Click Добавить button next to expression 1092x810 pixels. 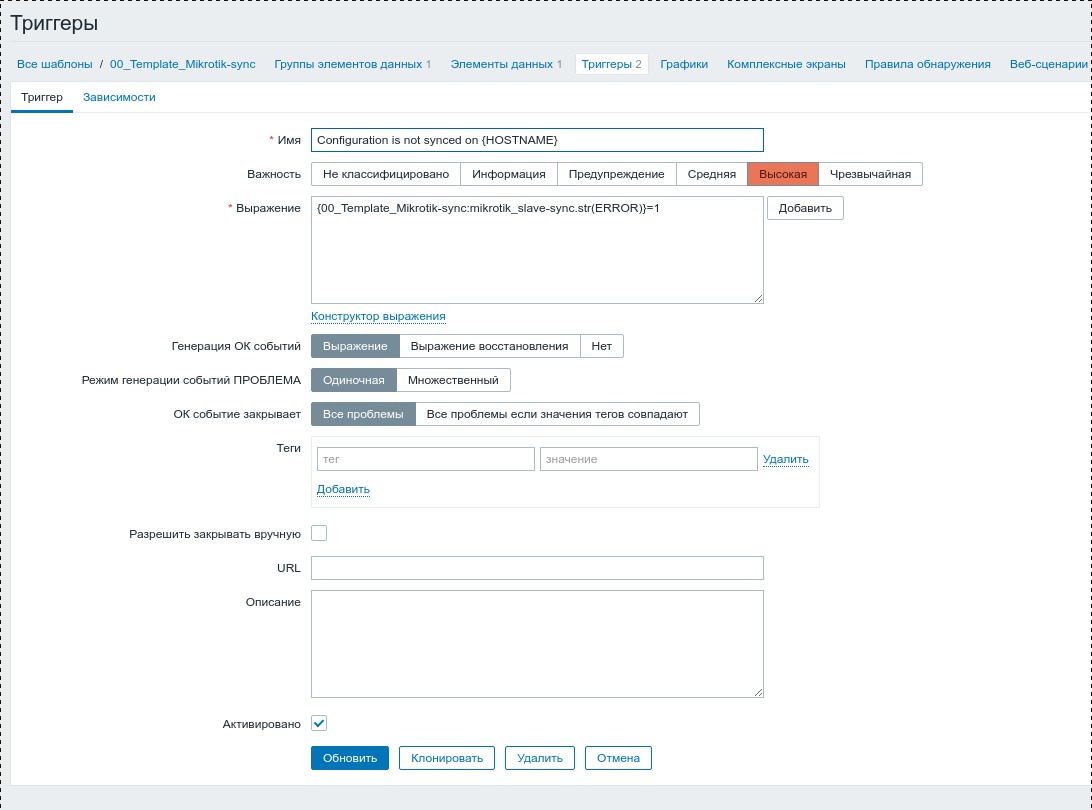[805, 208]
